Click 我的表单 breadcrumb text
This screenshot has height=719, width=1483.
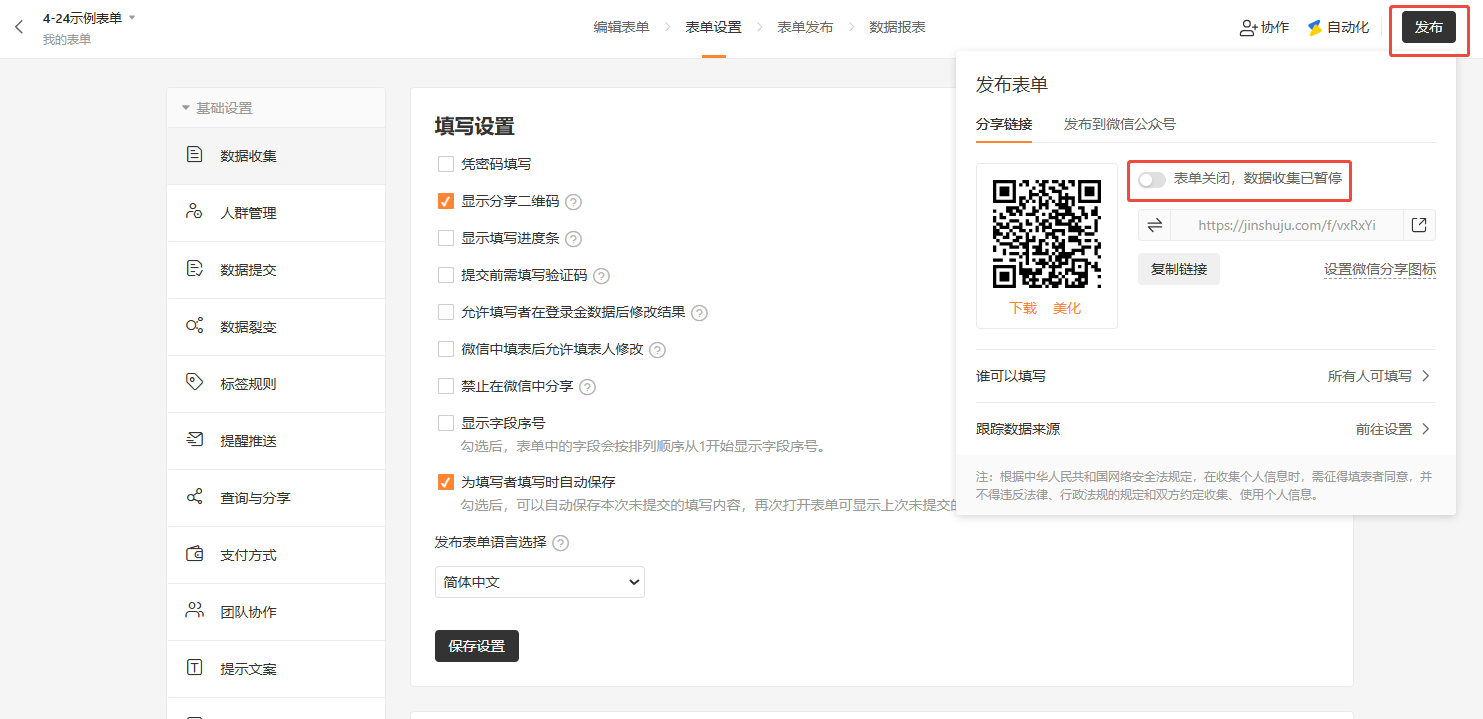pyautogui.click(x=67, y=40)
